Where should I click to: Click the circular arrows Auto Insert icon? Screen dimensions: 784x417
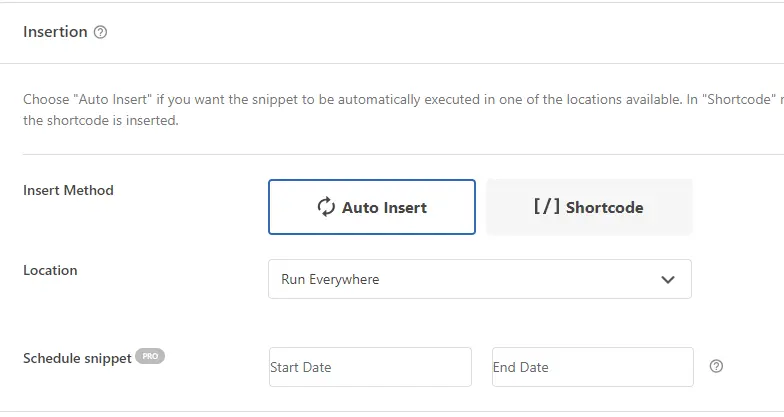coord(326,207)
